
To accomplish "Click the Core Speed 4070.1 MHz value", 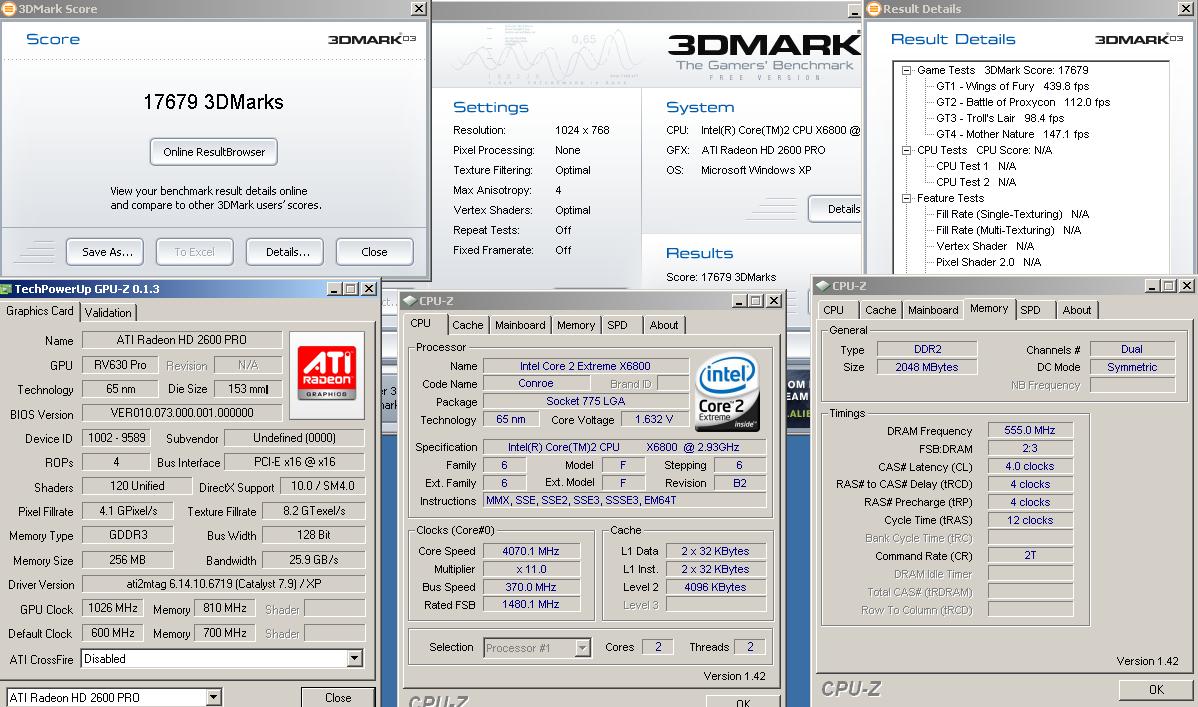I will point(530,551).
